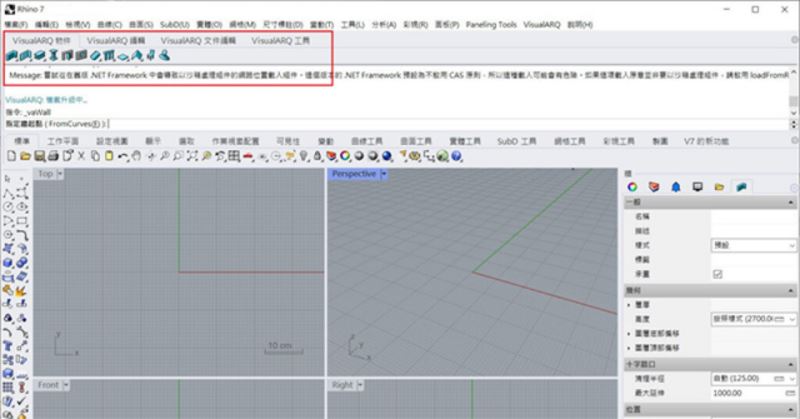This screenshot has width=800, height=419.
Task: Collapse the 十字路口 intersection section
Action: (x=791, y=364)
